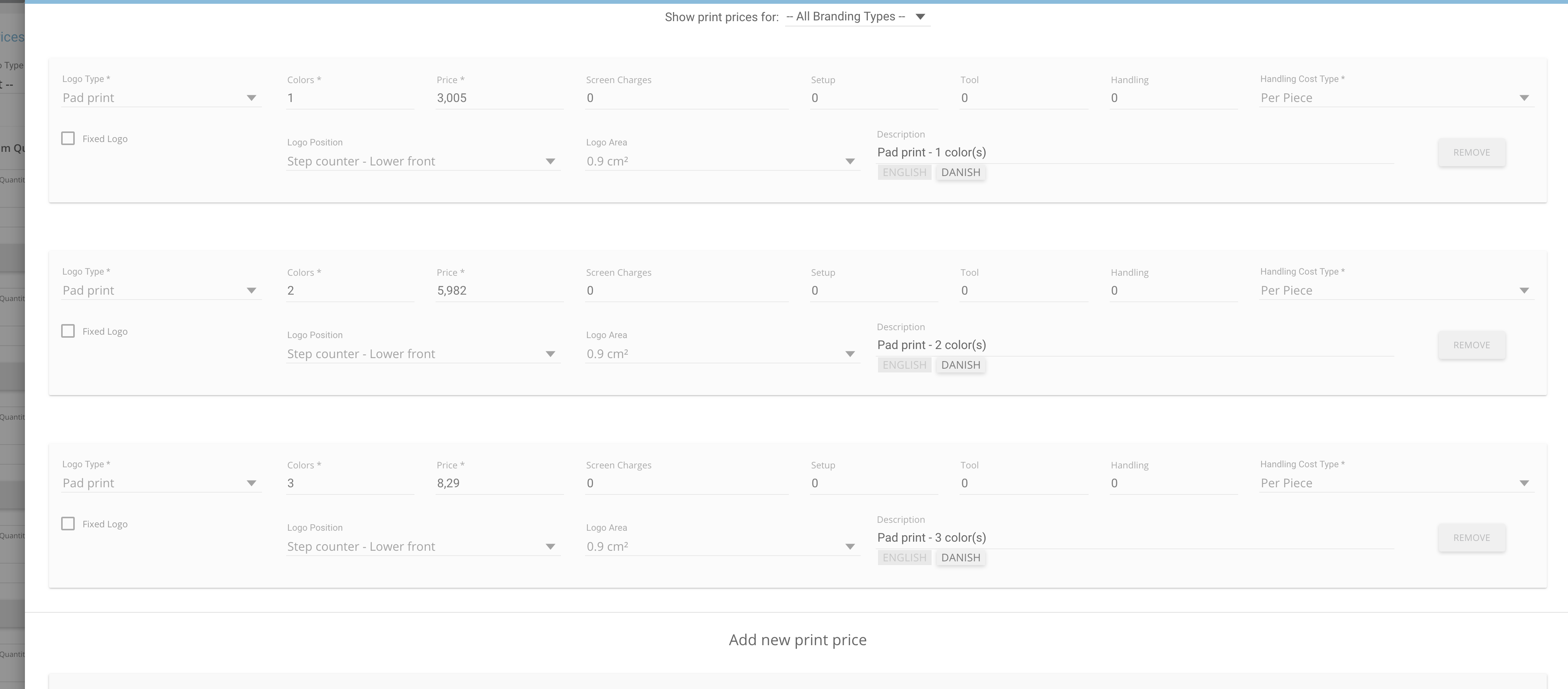Tick Fixed Logo in the 3-color row

tap(68, 523)
